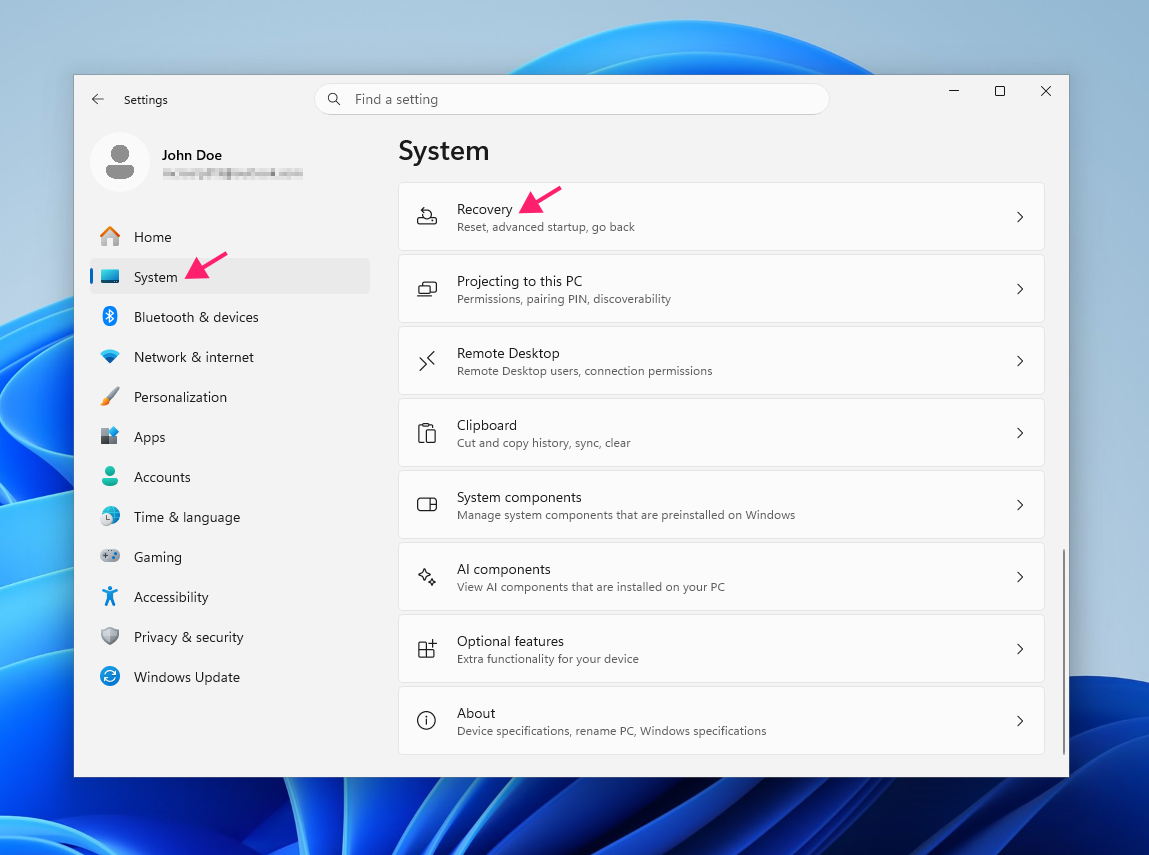Click 'Manage system components' description text
1149x855 pixels.
pyautogui.click(x=626, y=515)
